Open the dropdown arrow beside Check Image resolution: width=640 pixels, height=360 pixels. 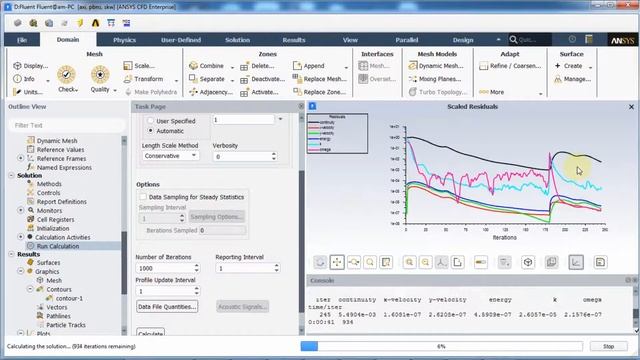(x=76, y=90)
